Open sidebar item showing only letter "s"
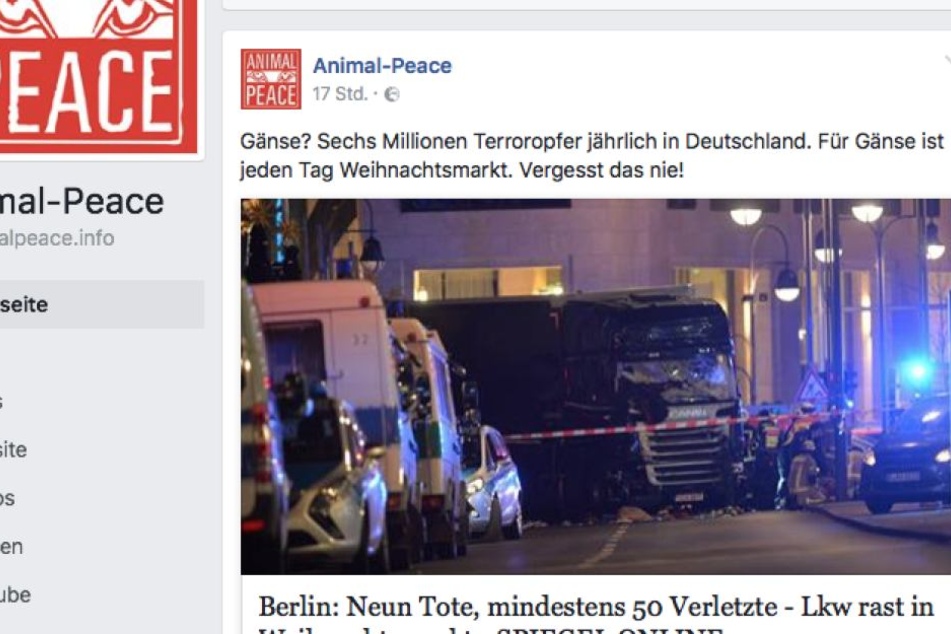The image size is (951, 634). pos(2,401)
